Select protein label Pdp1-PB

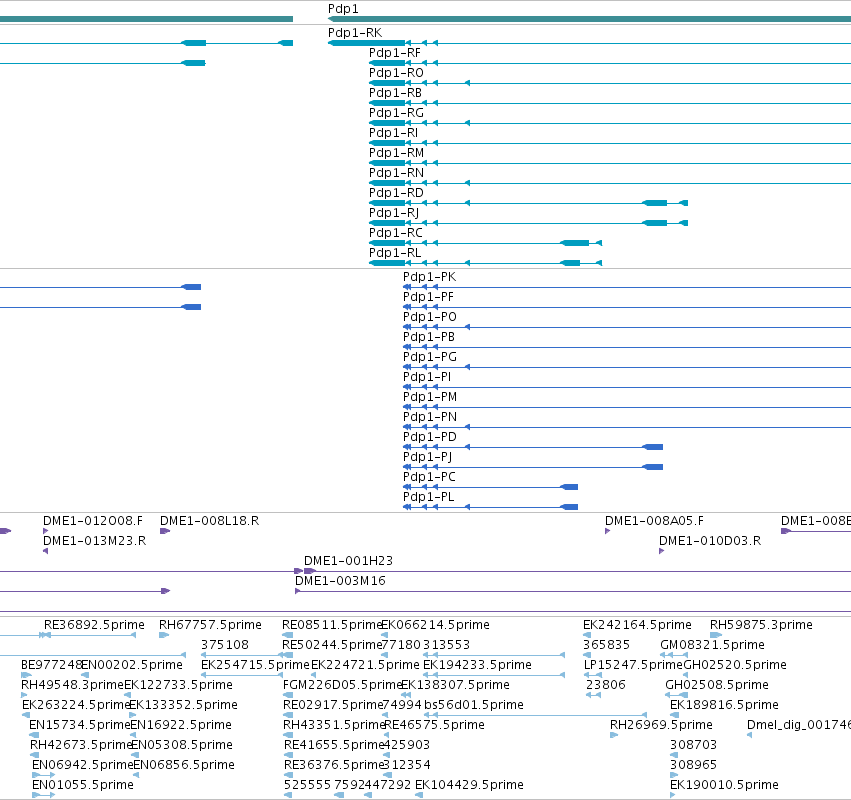click(429, 337)
